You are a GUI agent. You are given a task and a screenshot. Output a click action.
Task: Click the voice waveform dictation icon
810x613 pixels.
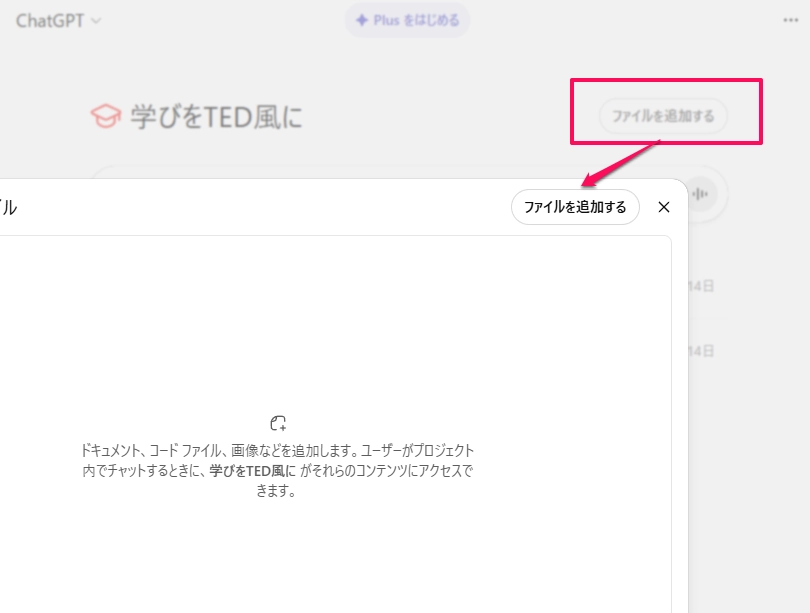699,195
